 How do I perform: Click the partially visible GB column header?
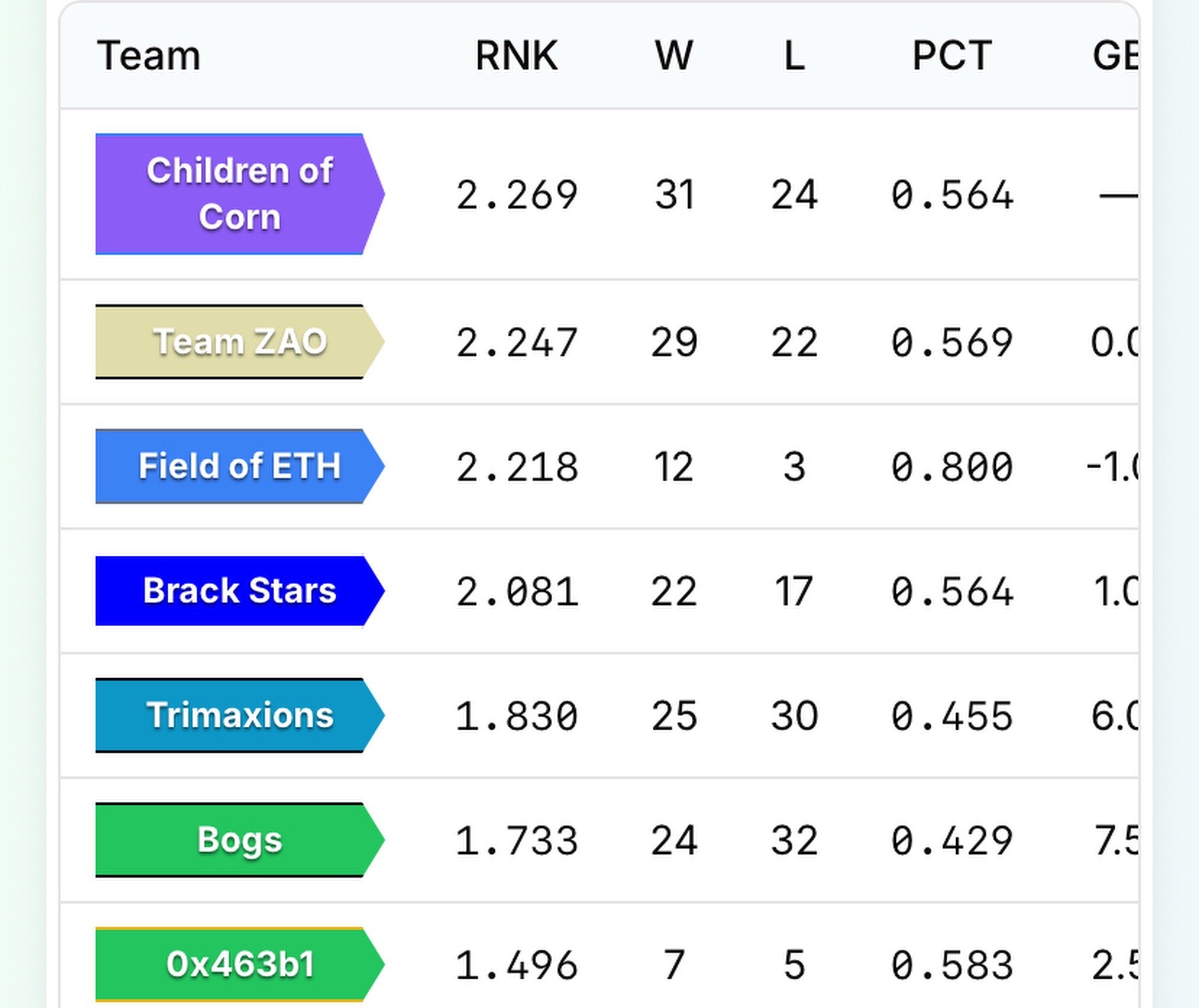click(x=1115, y=56)
